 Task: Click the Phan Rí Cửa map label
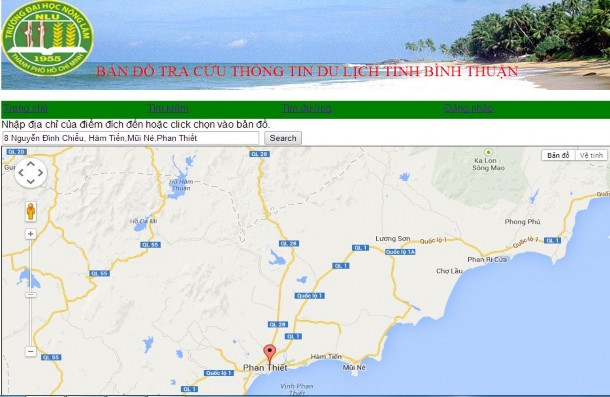coord(487,259)
